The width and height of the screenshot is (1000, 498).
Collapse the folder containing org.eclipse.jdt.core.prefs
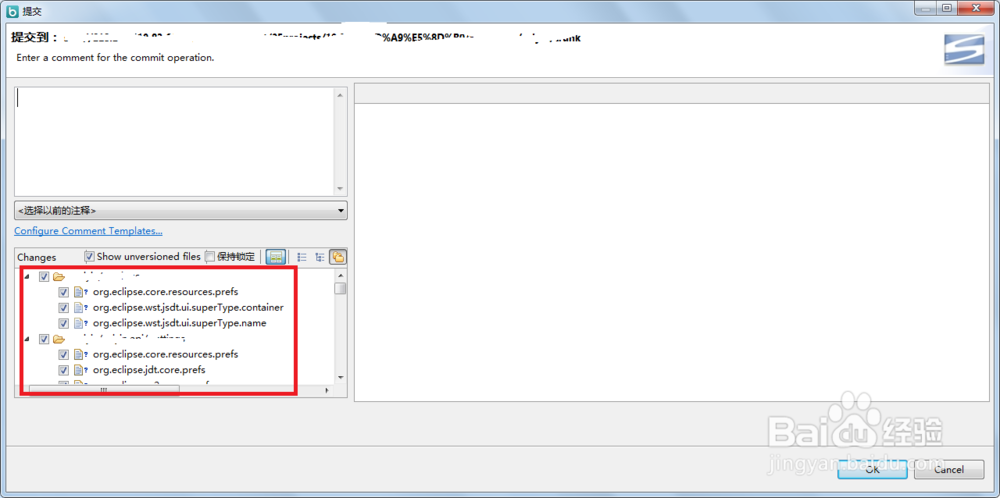(26, 339)
